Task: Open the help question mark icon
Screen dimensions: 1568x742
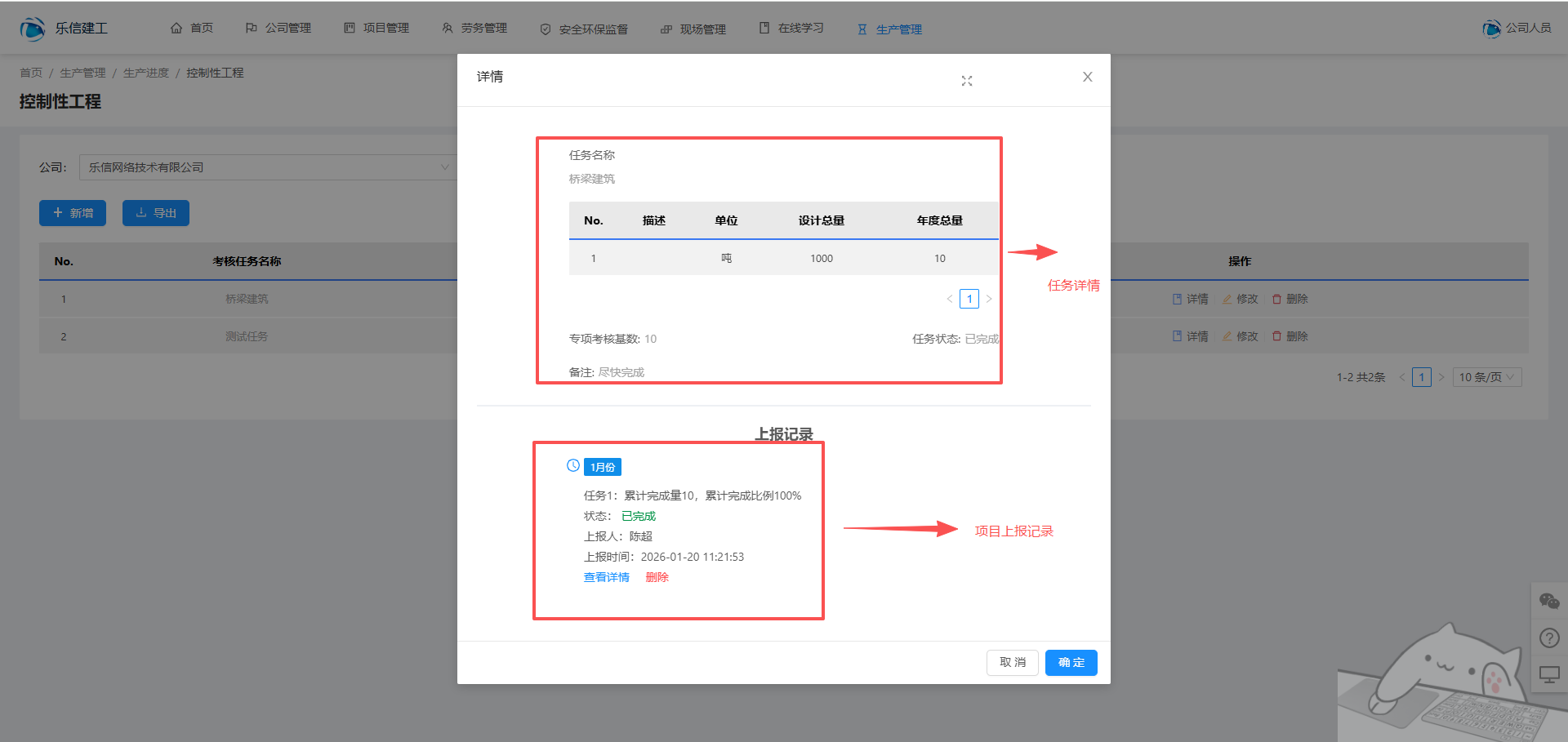Action: click(x=1549, y=638)
